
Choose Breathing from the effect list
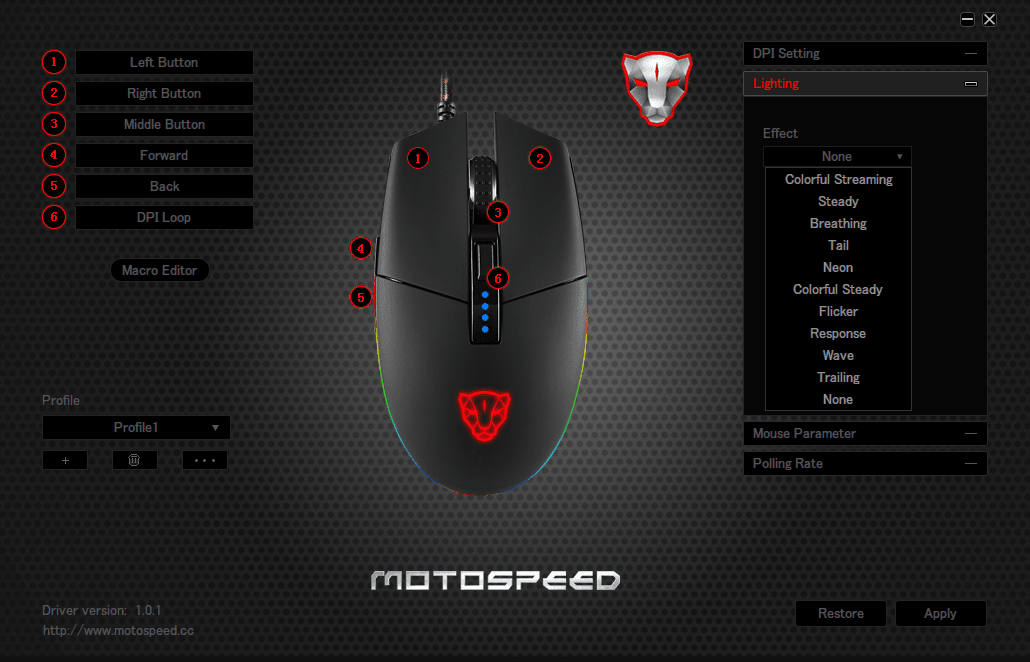coord(838,223)
